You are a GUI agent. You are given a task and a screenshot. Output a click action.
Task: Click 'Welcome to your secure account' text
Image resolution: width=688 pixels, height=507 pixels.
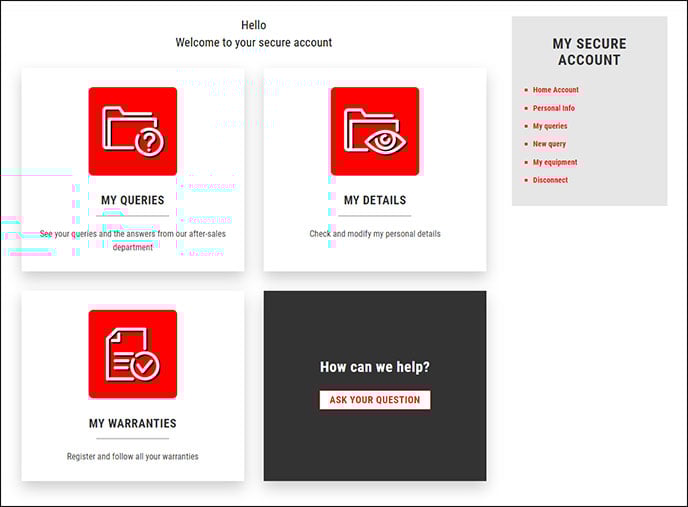(x=254, y=43)
